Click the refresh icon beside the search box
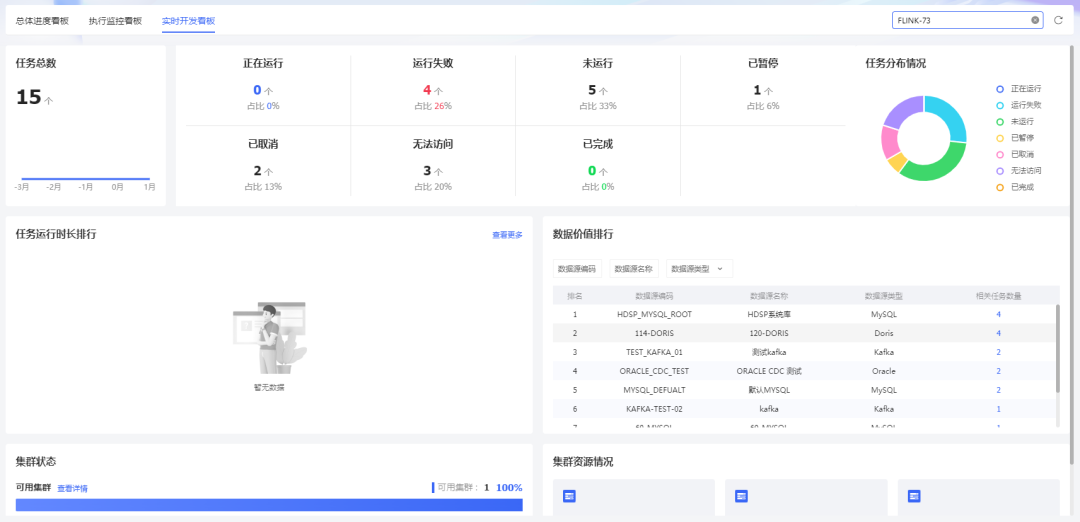This screenshot has width=1080, height=522. click(1058, 20)
